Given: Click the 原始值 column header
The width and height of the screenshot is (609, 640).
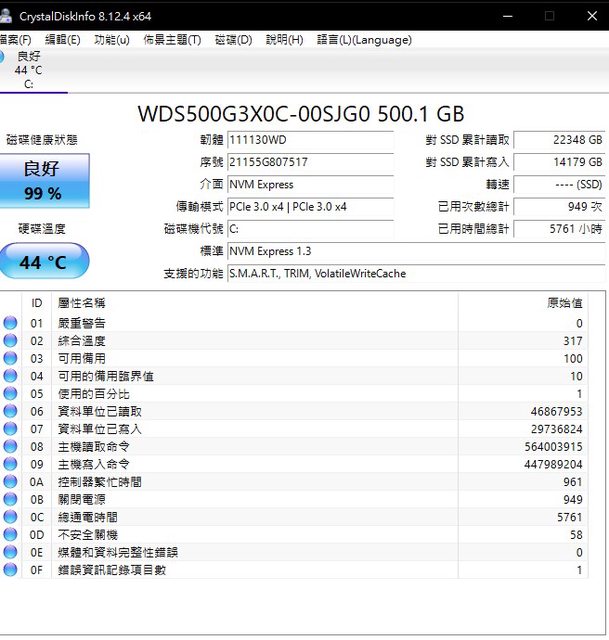Looking at the screenshot, I should pos(564,302).
